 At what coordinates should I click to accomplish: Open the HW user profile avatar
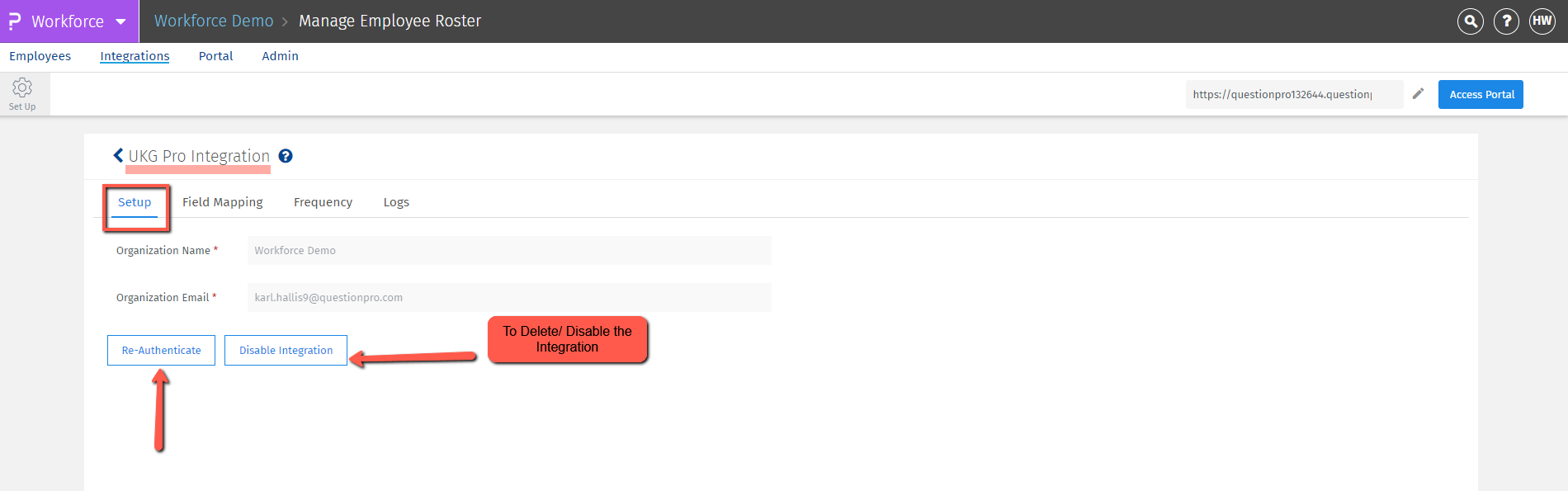[1542, 21]
